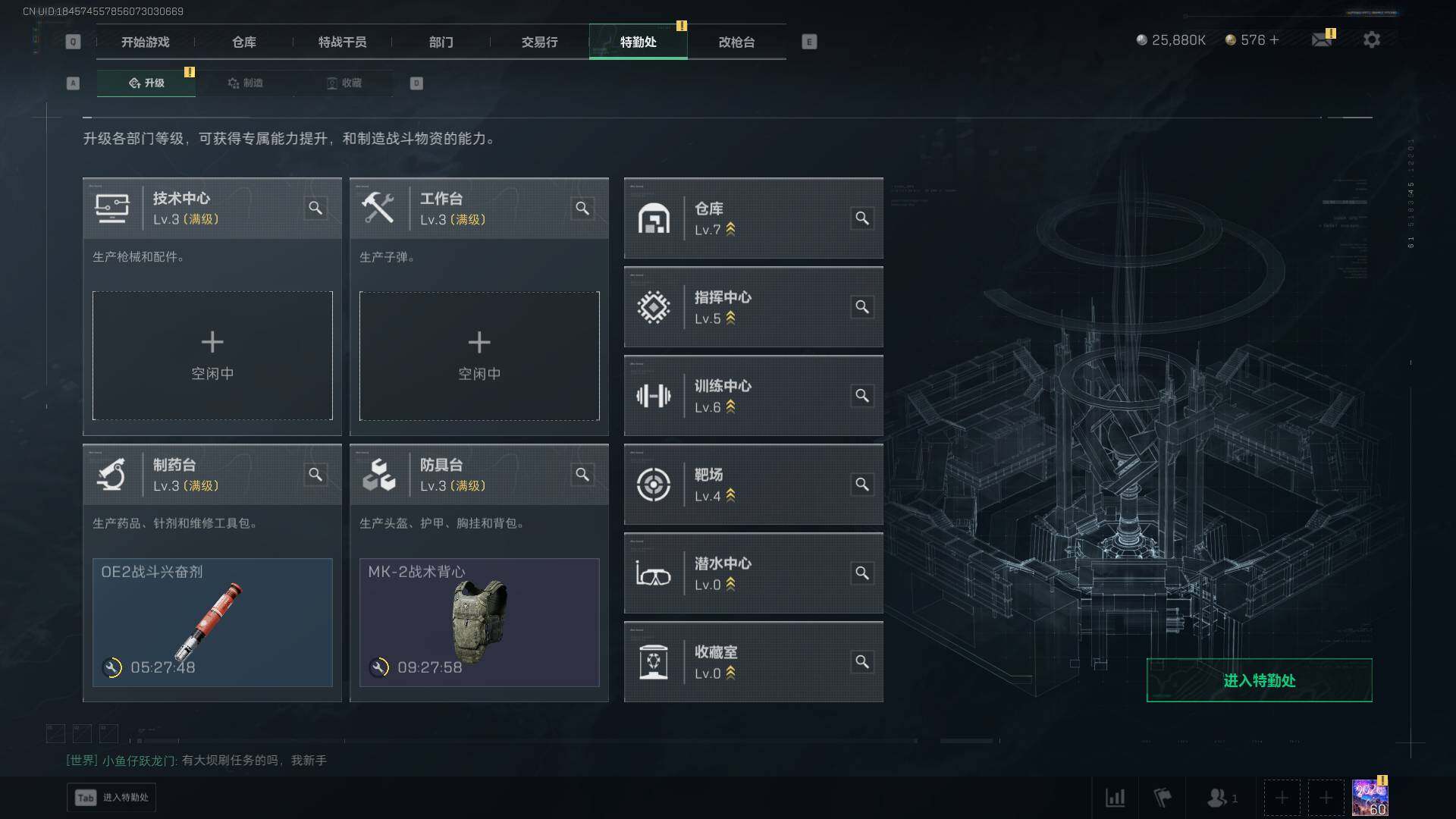Open the mail envelope icon

pyautogui.click(x=1322, y=39)
